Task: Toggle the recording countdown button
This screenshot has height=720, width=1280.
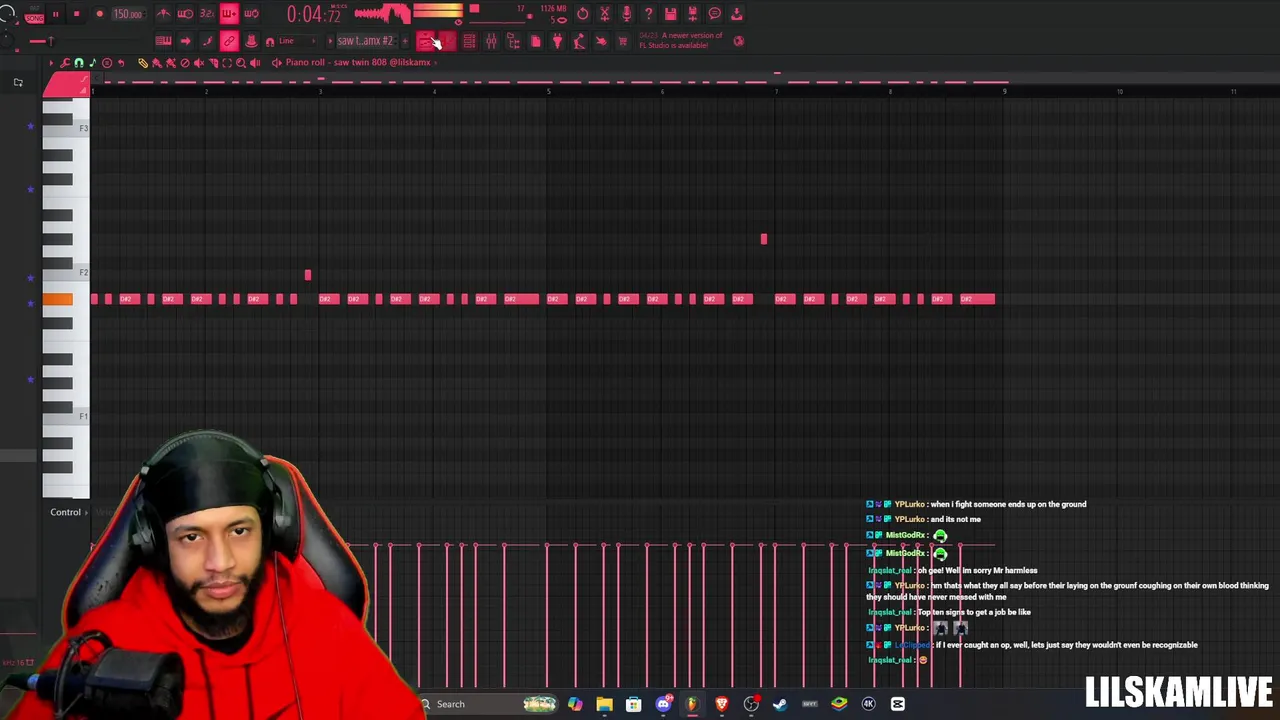Action: (207, 14)
